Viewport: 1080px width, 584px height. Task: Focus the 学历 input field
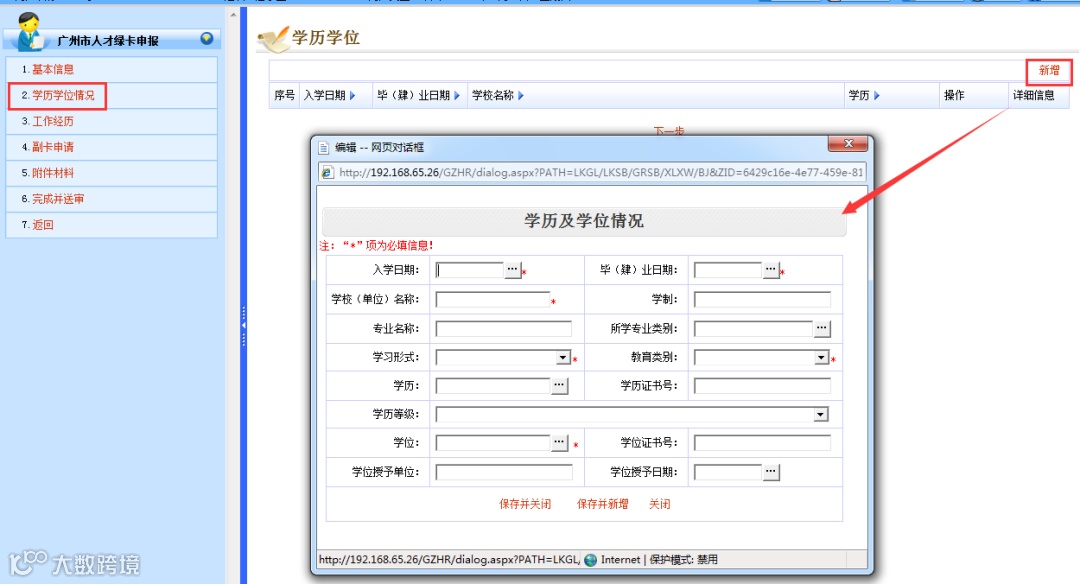coord(493,386)
